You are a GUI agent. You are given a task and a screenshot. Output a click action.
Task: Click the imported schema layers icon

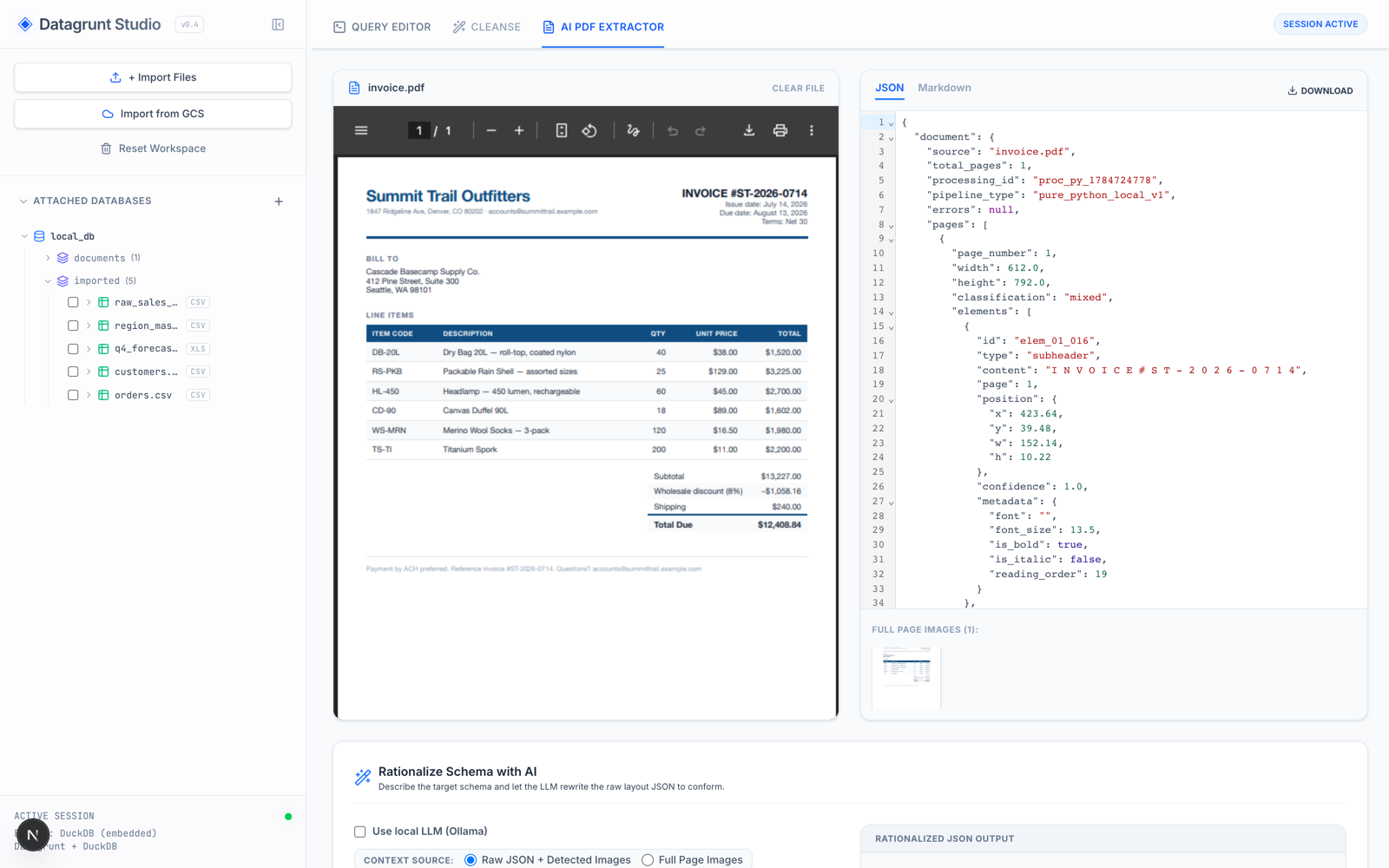pyautogui.click(x=63, y=280)
